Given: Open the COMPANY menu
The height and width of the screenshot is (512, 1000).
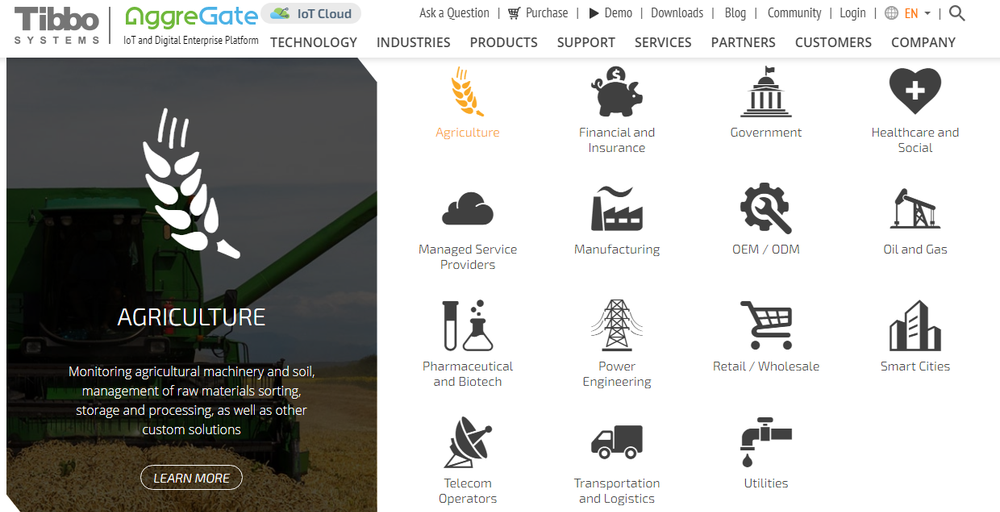Looking at the screenshot, I should [x=923, y=42].
